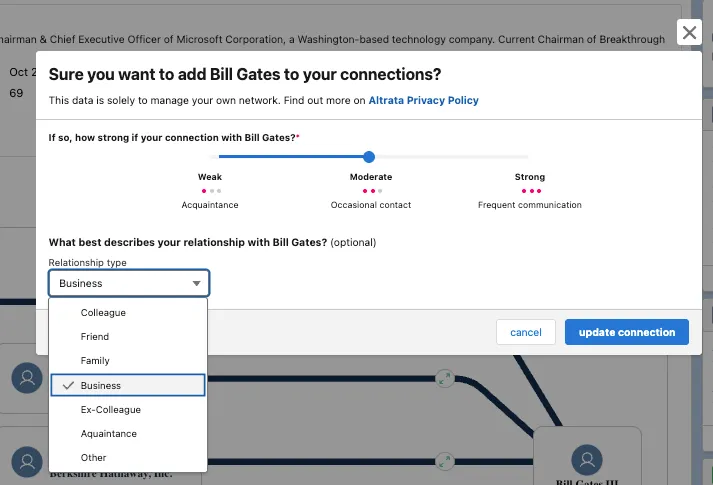
Task: Click the connection strength slider handle
Action: point(369,157)
